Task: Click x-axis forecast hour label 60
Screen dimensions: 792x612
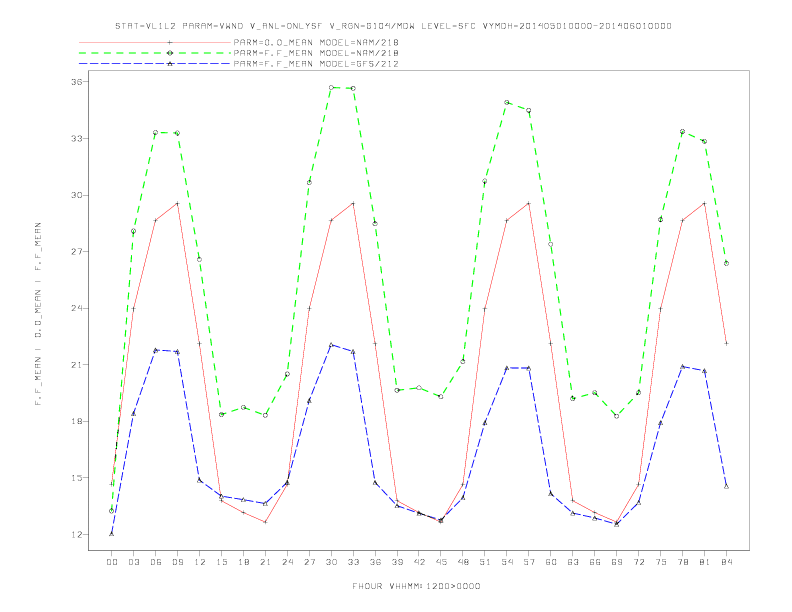Action: click(551, 562)
